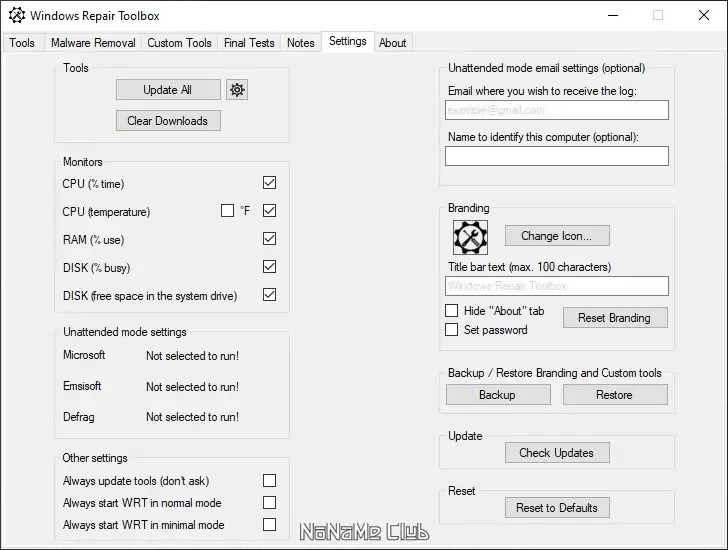Select the Settings tab
This screenshot has width=728, height=550.
(348, 41)
